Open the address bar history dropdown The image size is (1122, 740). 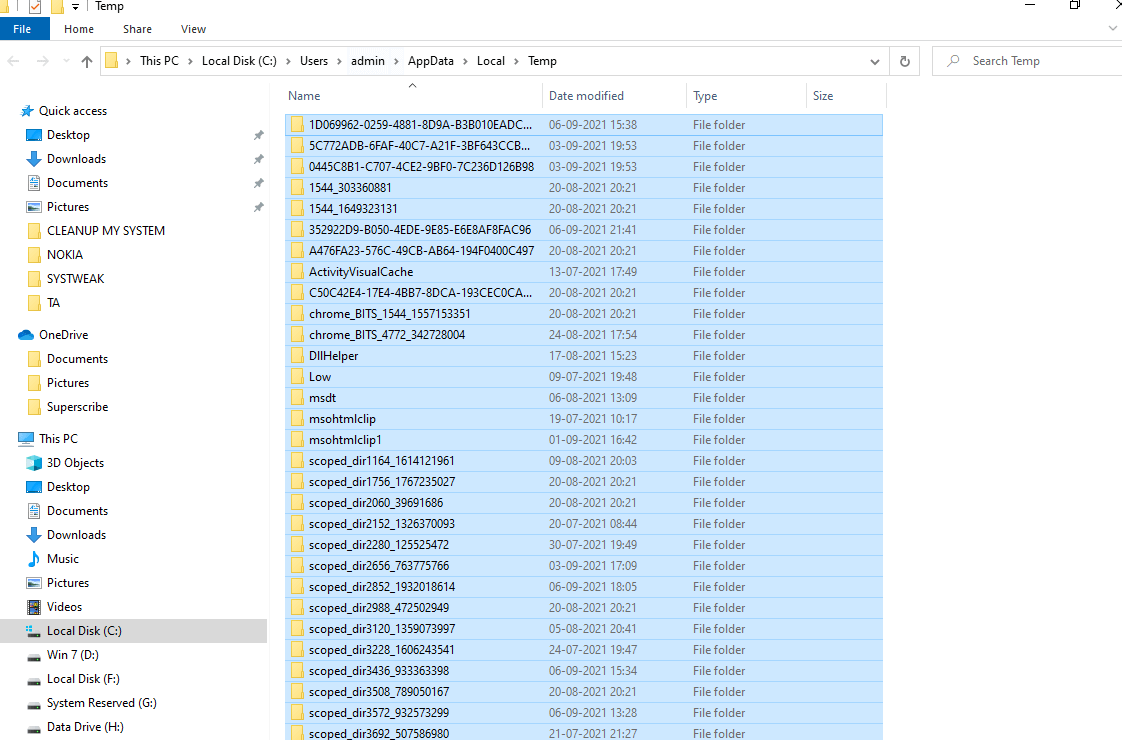875,61
